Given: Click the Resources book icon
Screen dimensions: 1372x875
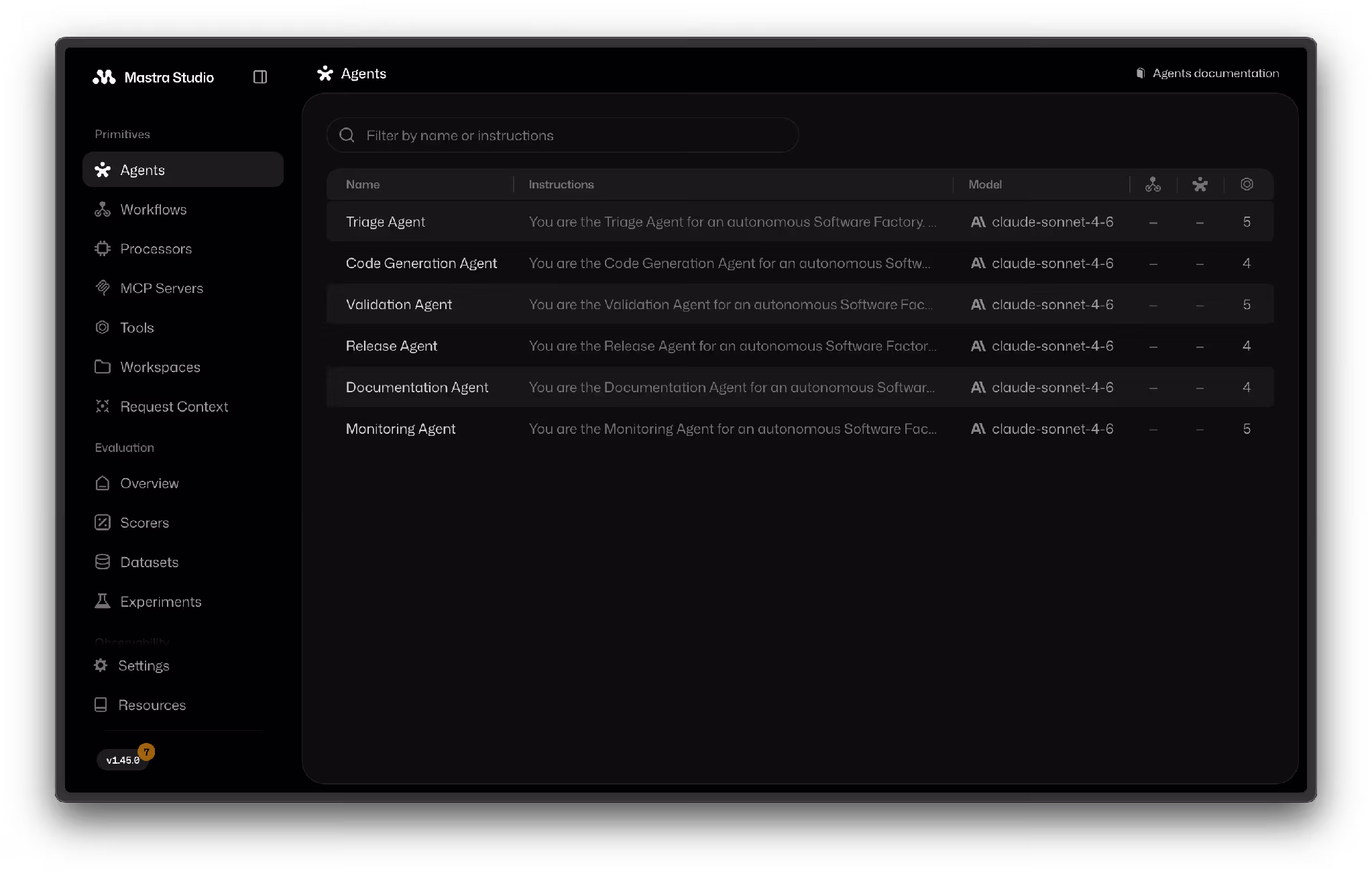Looking at the screenshot, I should click(101, 705).
